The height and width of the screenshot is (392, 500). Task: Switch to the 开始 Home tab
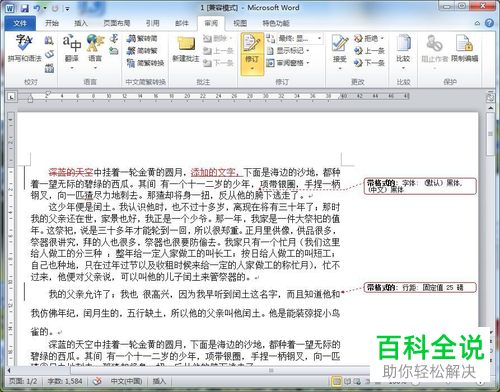coord(52,23)
